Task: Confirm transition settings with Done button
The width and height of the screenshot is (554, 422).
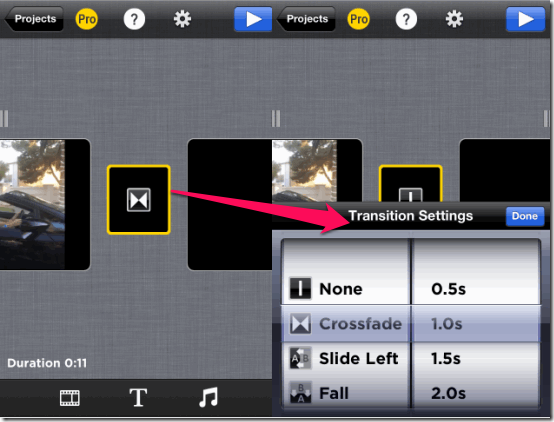Action: click(x=525, y=216)
